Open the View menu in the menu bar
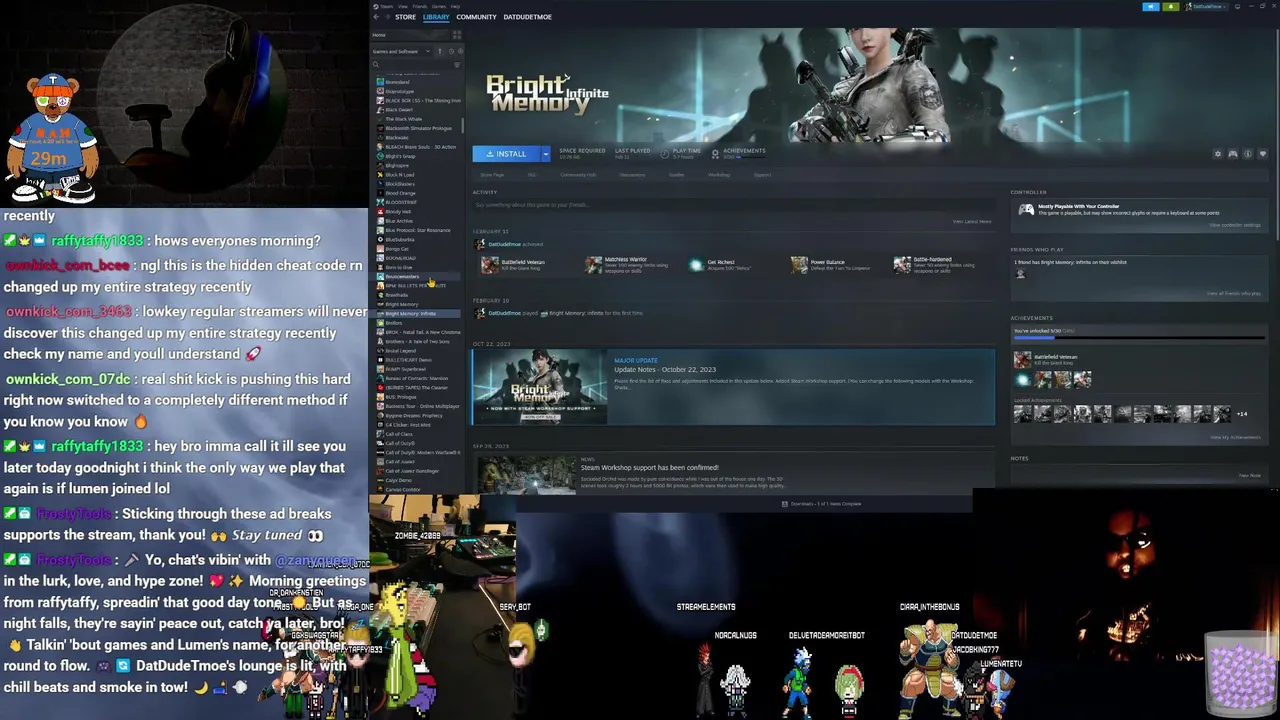 point(402,6)
